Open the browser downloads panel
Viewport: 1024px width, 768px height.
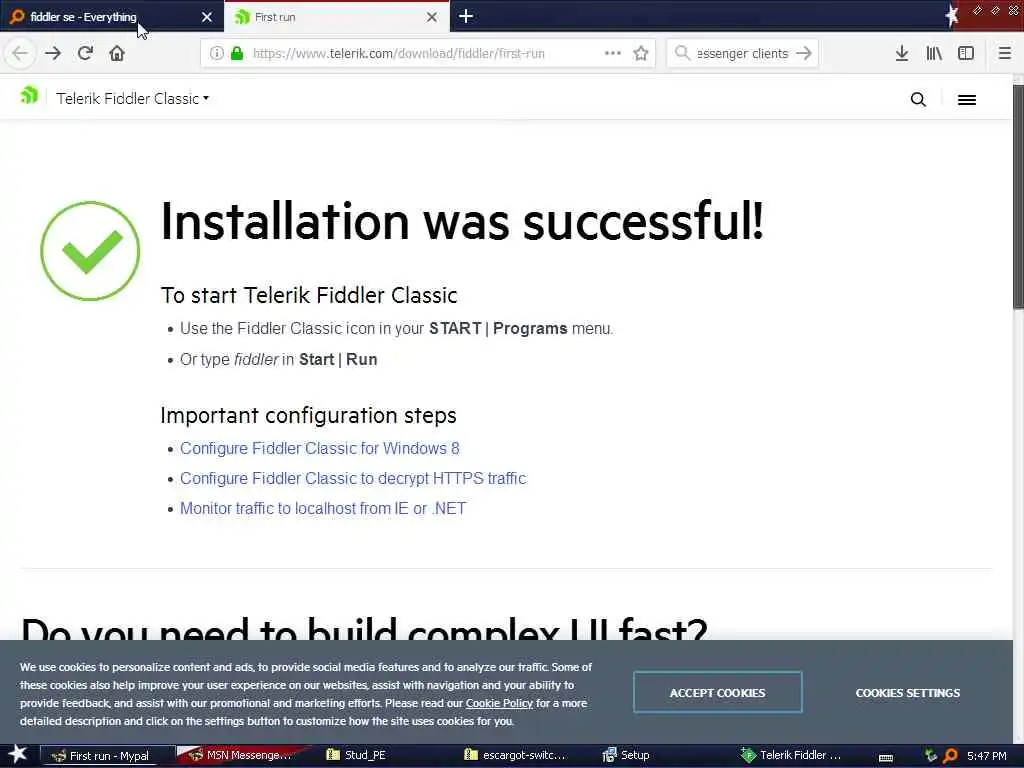[x=902, y=54]
